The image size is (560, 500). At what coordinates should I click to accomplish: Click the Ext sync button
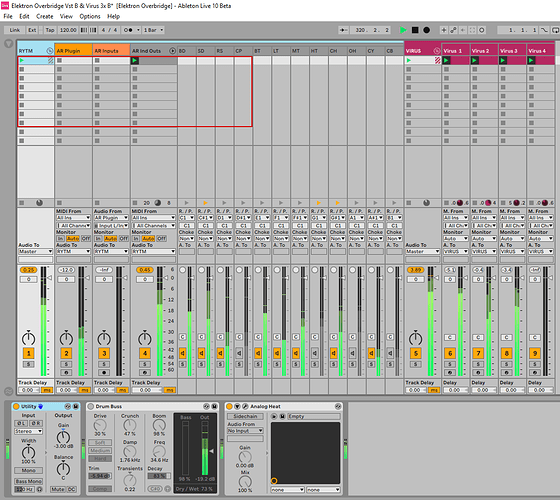[x=32, y=30]
